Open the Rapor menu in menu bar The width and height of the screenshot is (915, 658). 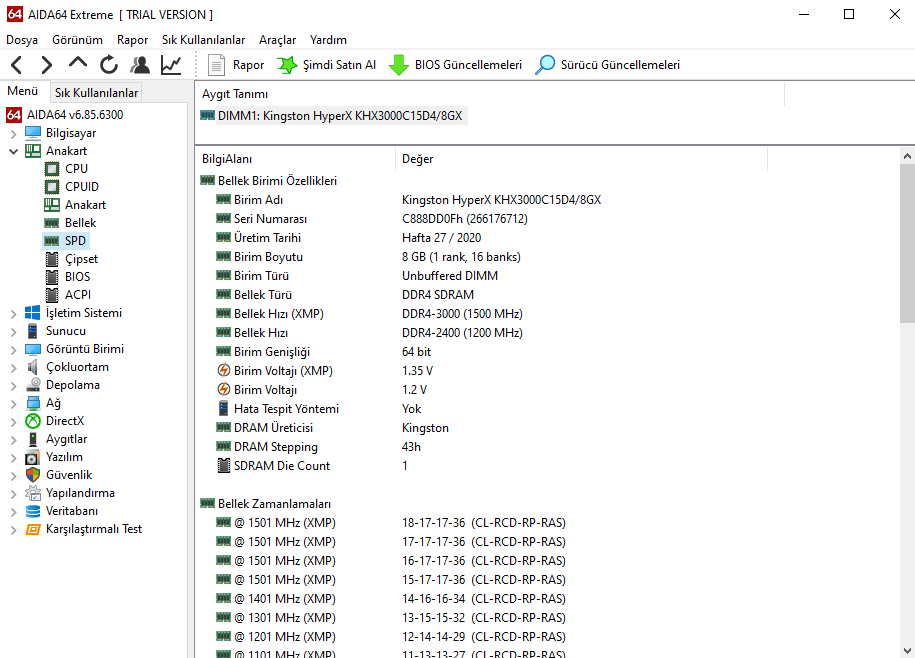[x=132, y=40]
